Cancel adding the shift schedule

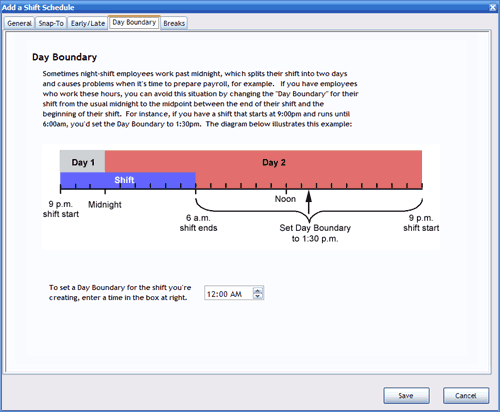[466, 396]
